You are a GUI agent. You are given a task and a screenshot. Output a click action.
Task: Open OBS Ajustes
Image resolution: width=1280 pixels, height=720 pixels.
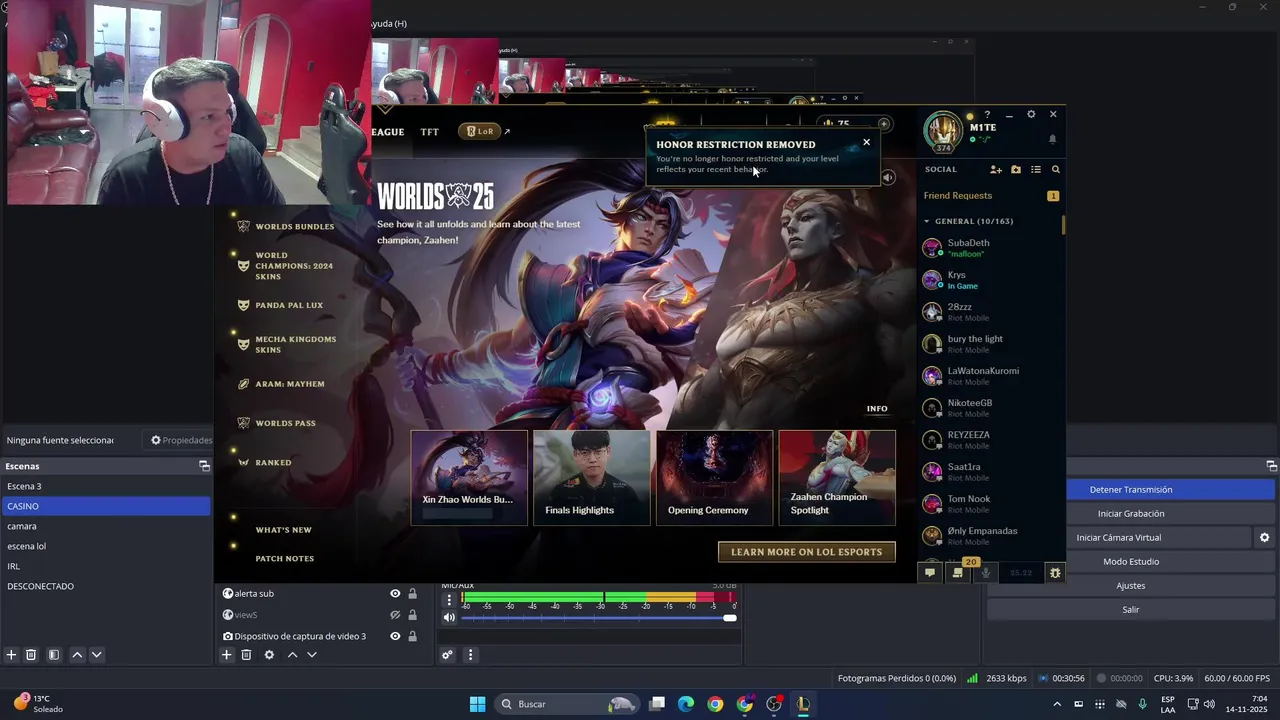coord(1131,586)
